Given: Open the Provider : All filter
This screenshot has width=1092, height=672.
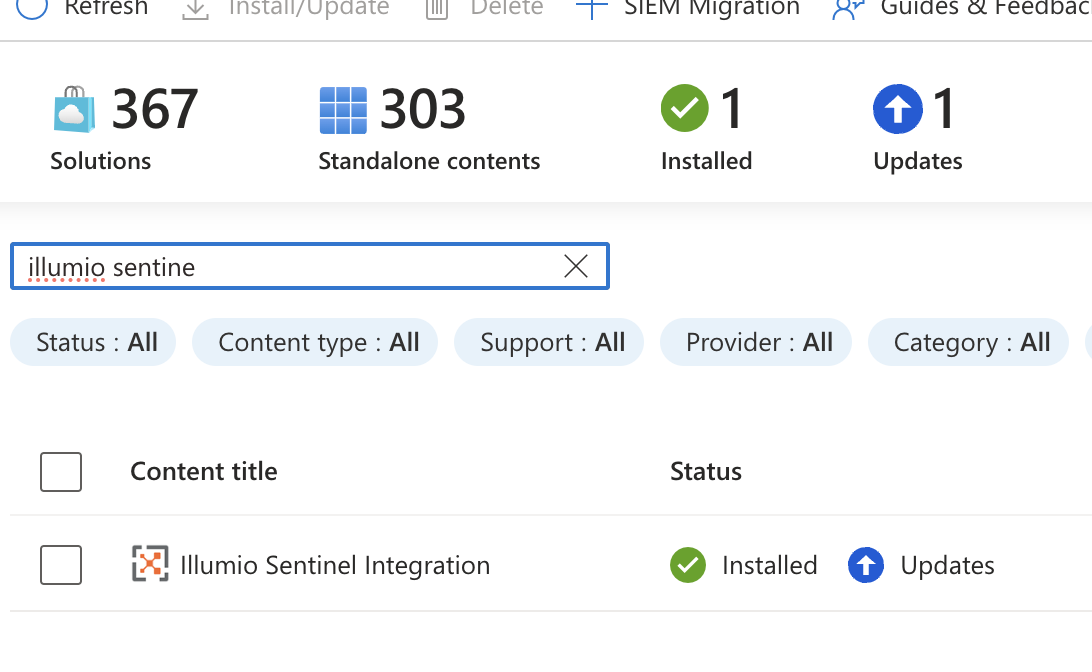Looking at the screenshot, I should [x=756, y=342].
